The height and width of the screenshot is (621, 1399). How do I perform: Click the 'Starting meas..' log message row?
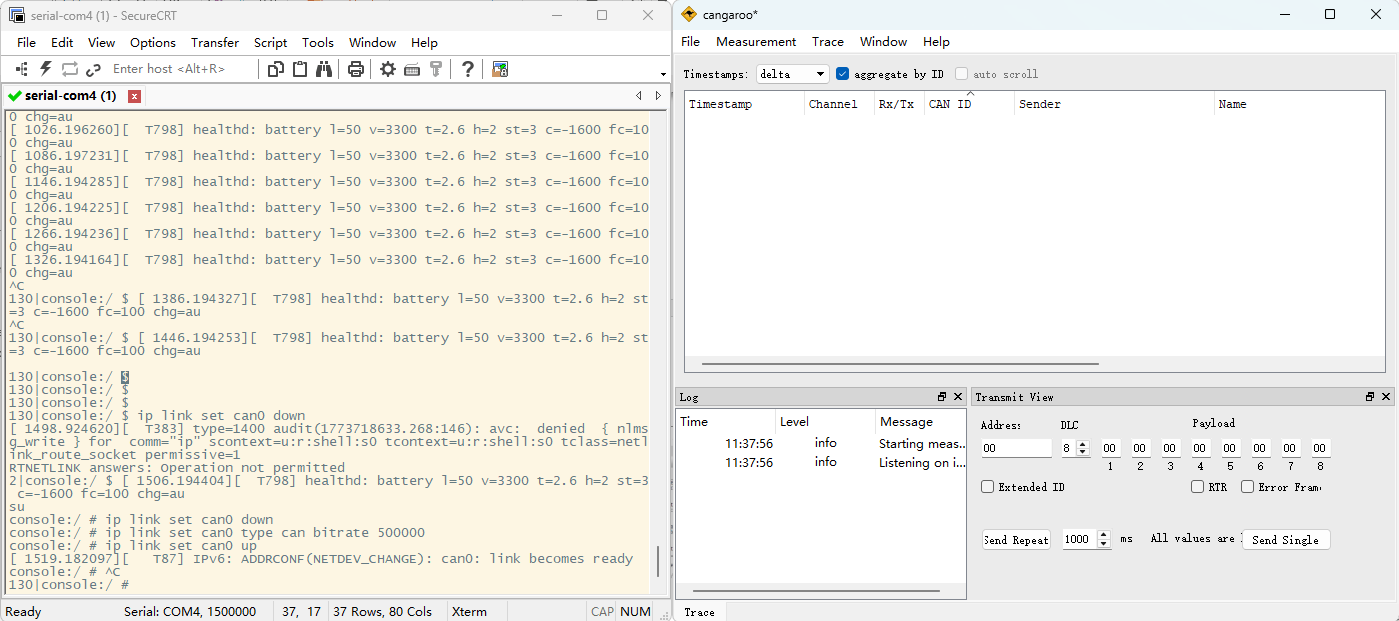(x=821, y=443)
